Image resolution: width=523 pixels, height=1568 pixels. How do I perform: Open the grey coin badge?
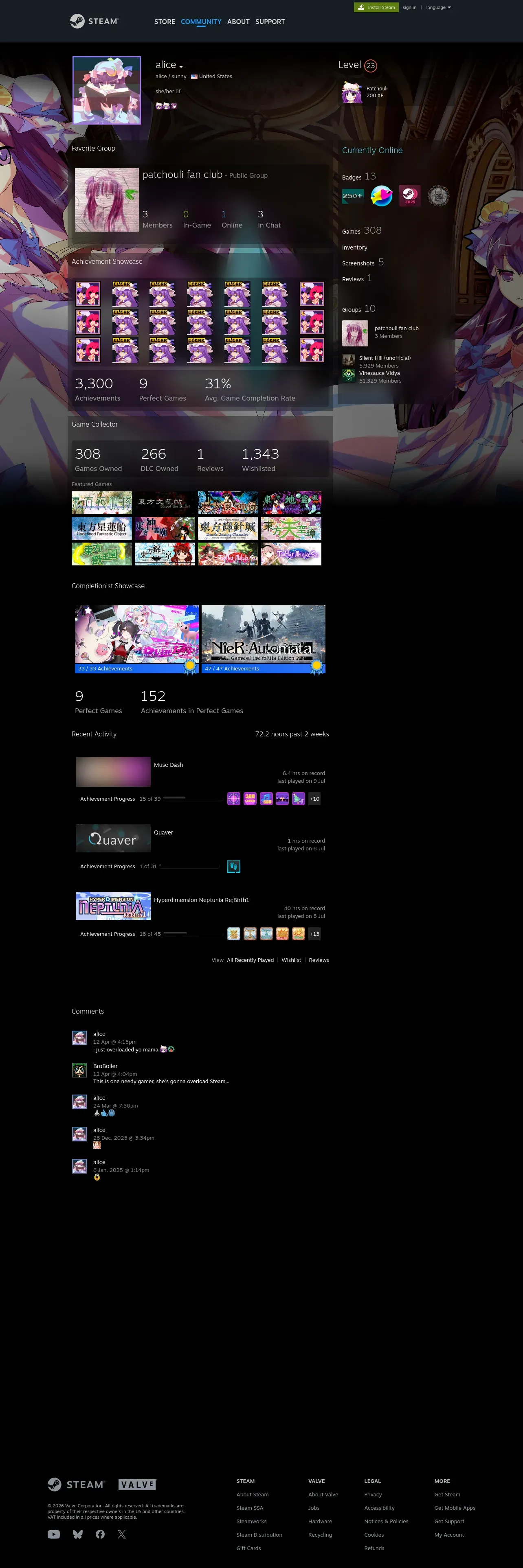pos(438,196)
